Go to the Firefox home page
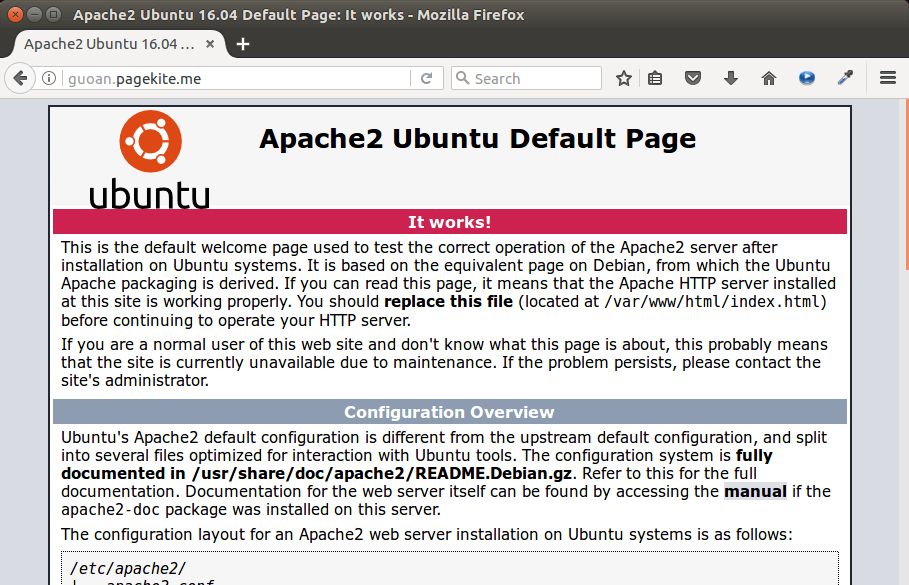 click(769, 79)
